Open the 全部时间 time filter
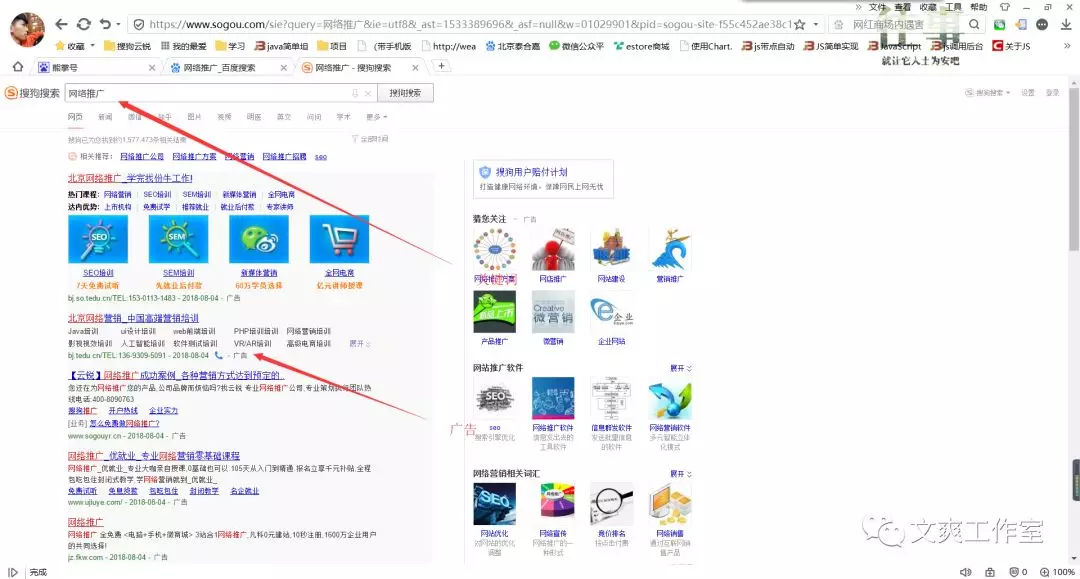Image resolution: width=1080 pixels, height=579 pixels. [x=371, y=139]
